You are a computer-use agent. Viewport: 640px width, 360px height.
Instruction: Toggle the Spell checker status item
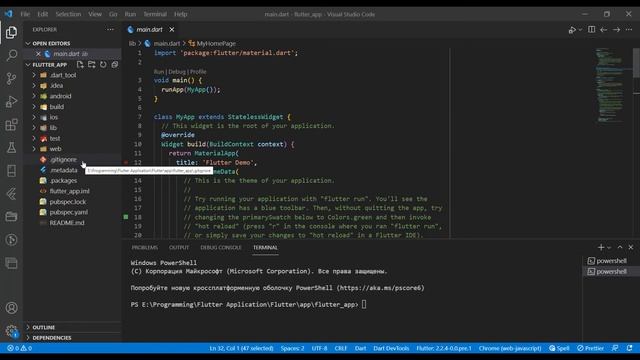pos(559,348)
